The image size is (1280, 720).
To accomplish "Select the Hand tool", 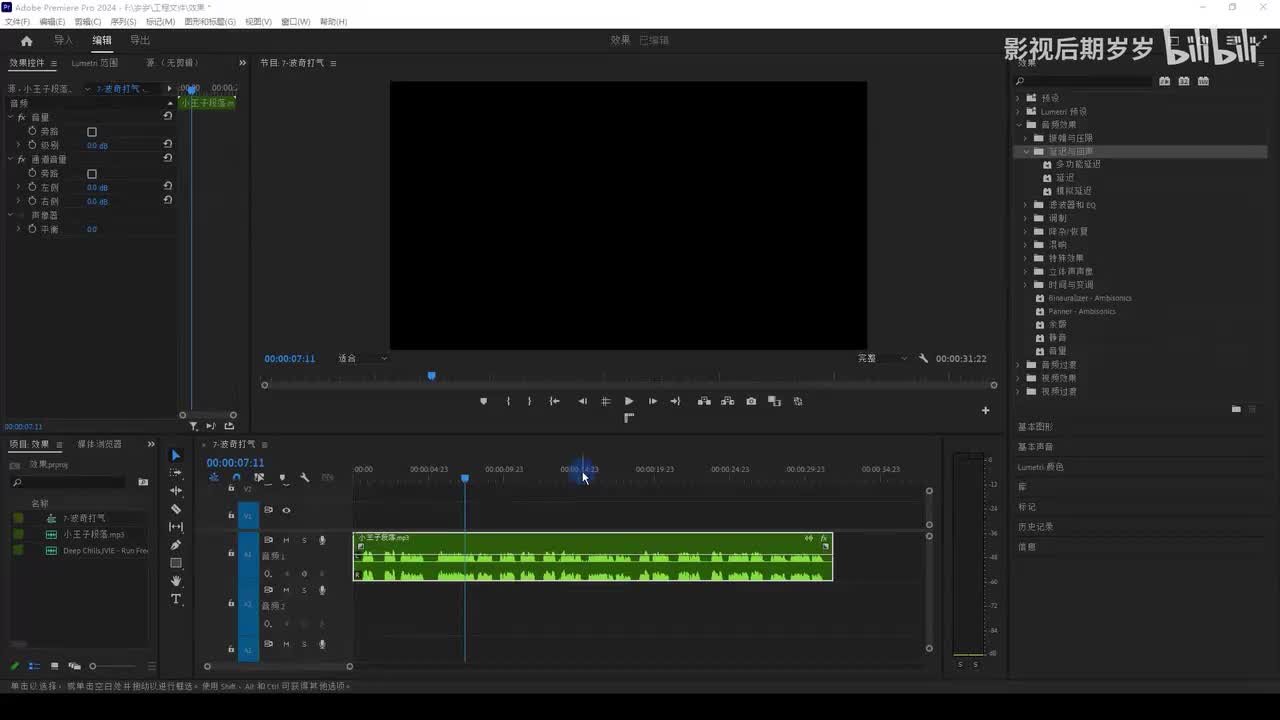I will (x=176, y=581).
